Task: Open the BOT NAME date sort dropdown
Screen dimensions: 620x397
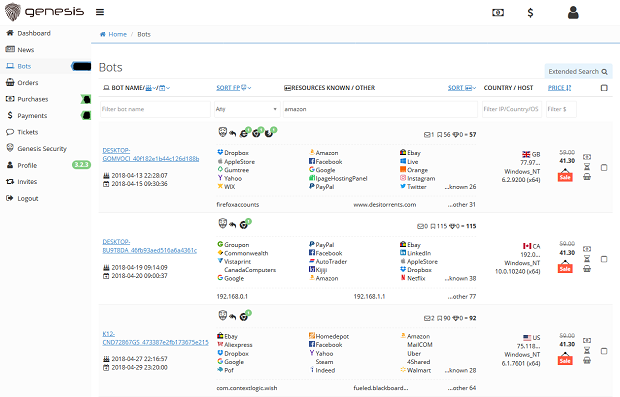Action: coord(164,88)
